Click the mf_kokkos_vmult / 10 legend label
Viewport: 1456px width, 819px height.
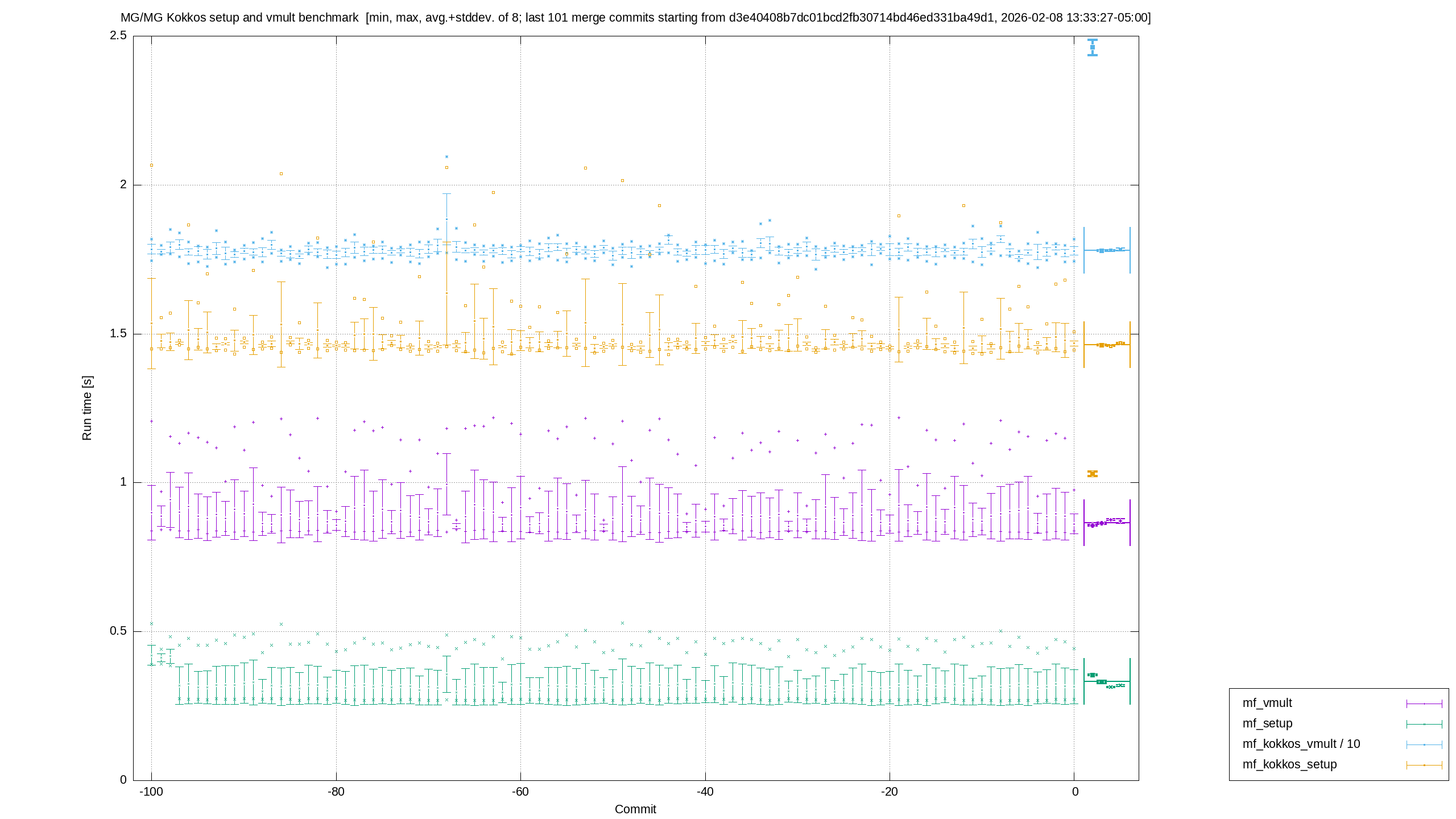pos(1301,744)
